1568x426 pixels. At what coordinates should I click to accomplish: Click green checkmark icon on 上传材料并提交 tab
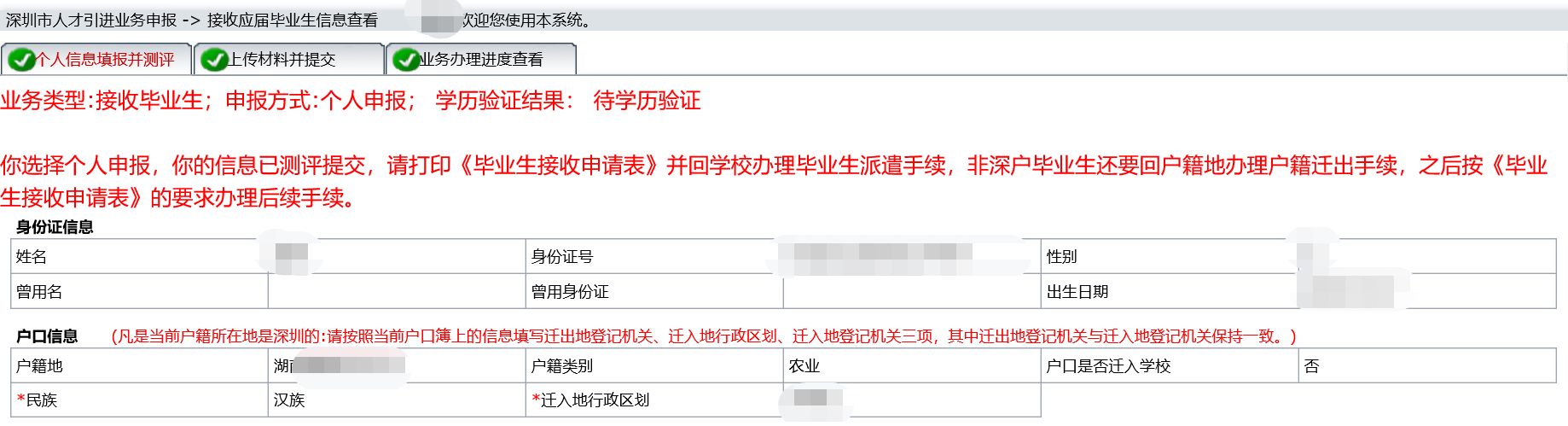pos(214,60)
